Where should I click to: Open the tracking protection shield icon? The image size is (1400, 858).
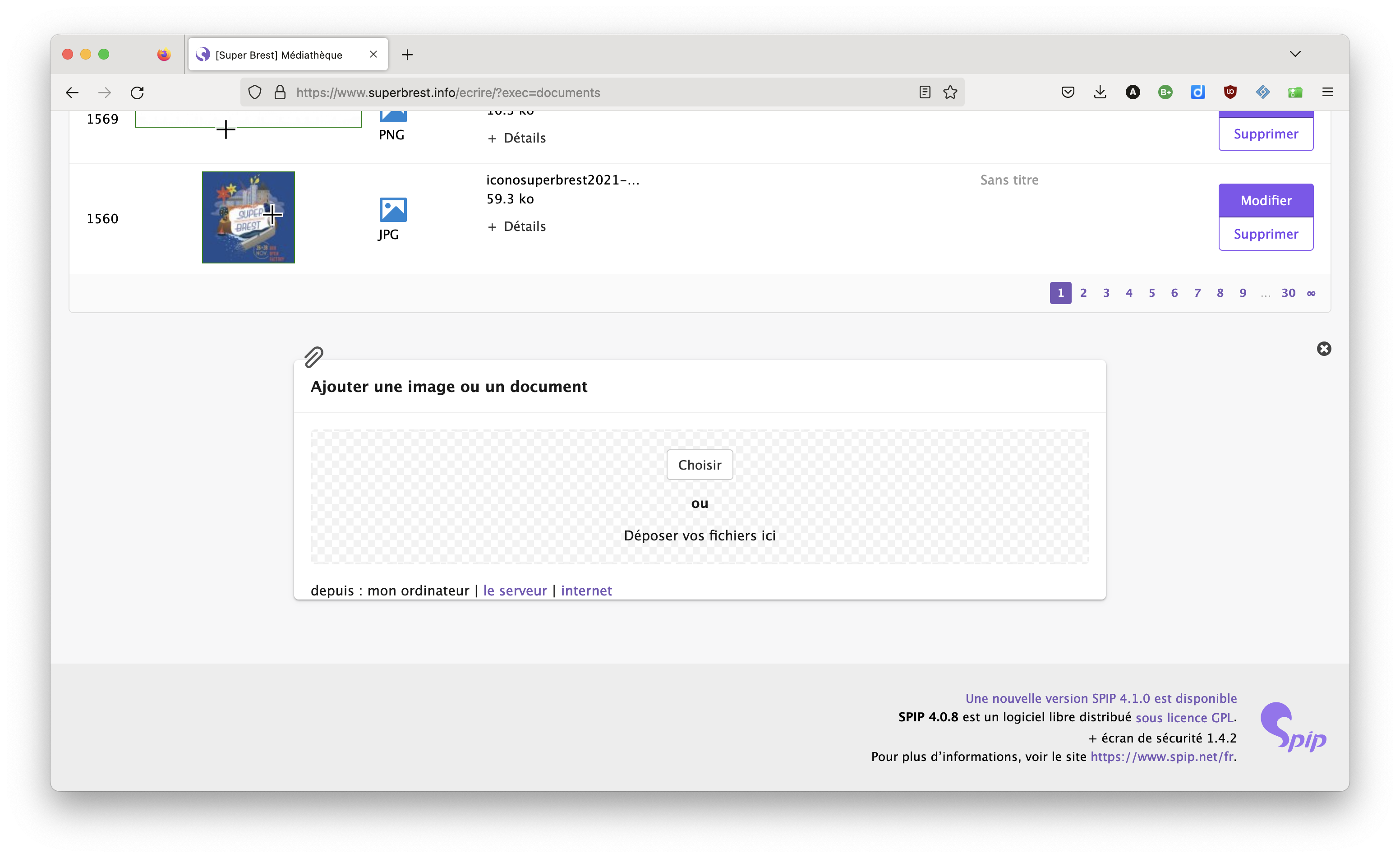click(x=254, y=92)
